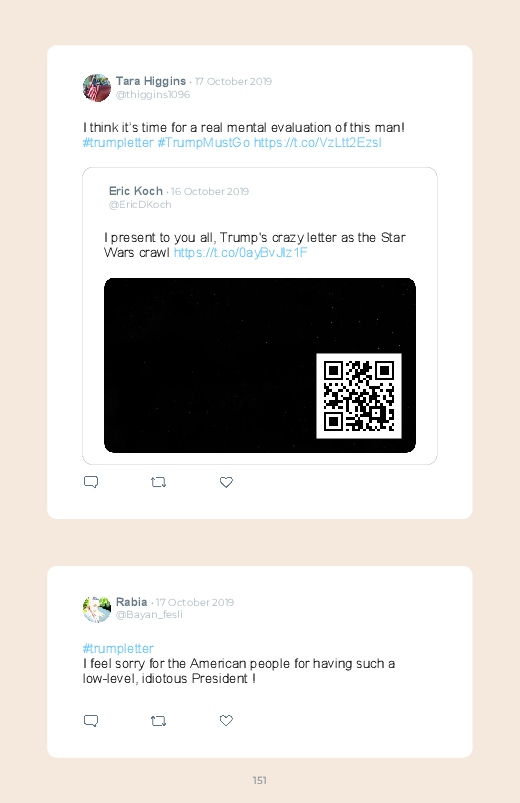Click the QR code on the video

click(359, 396)
